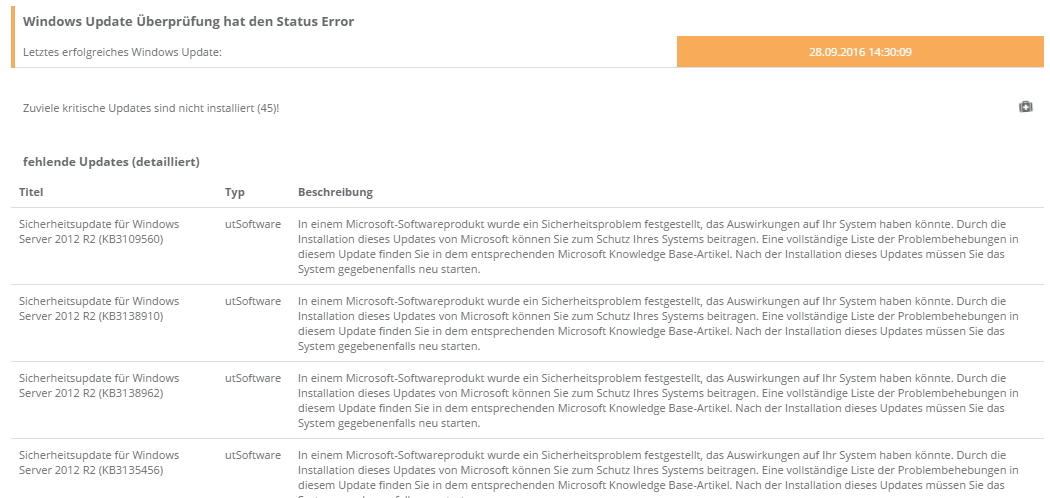Viewport: 1050px width, 498px height.
Task: Select the KB3138910 update title
Action: tap(99, 308)
